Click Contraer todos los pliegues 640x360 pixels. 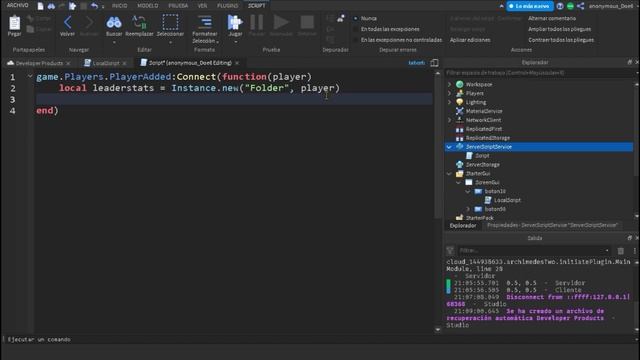point(561,40)
